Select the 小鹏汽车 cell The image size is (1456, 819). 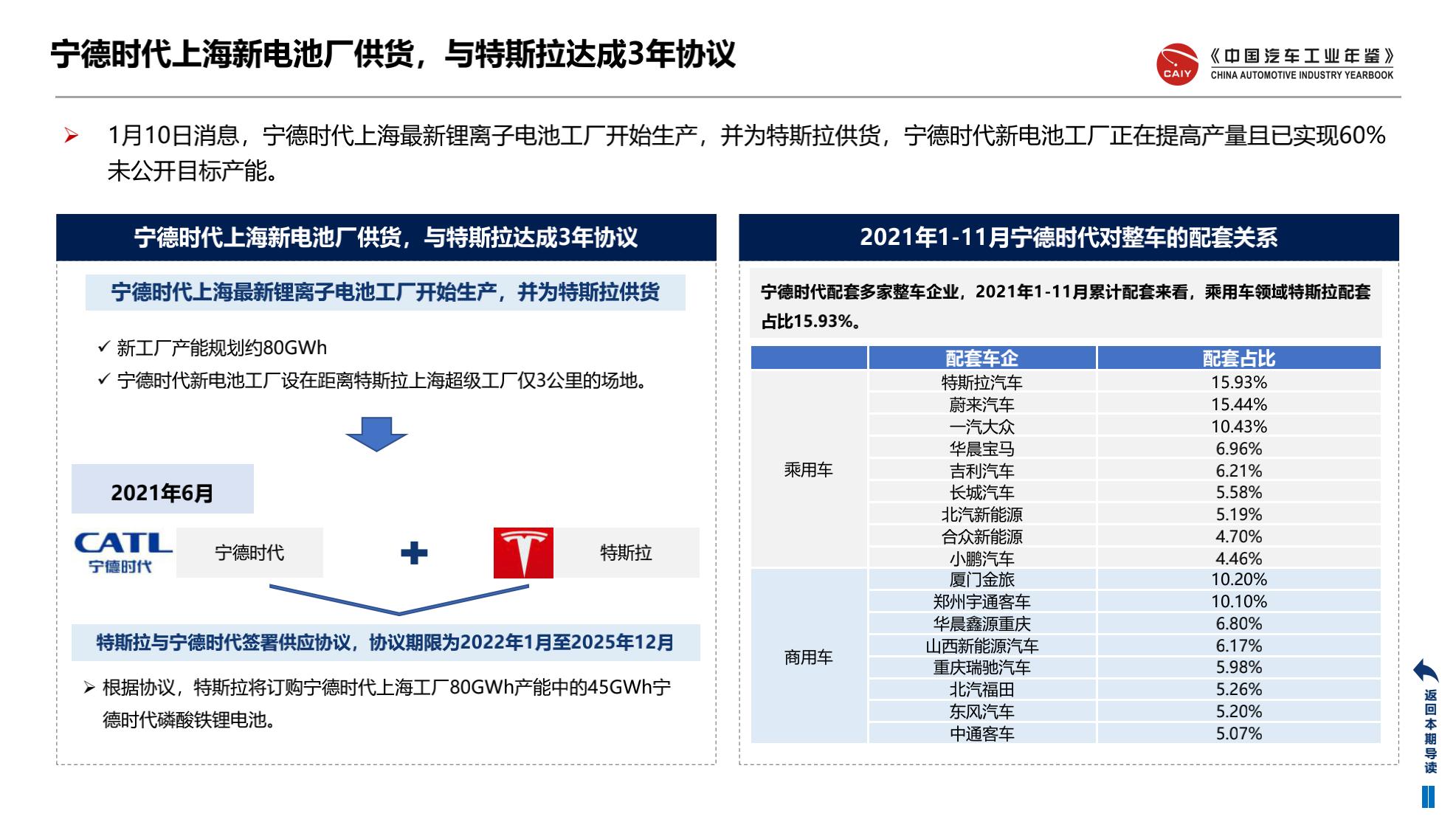982,558
